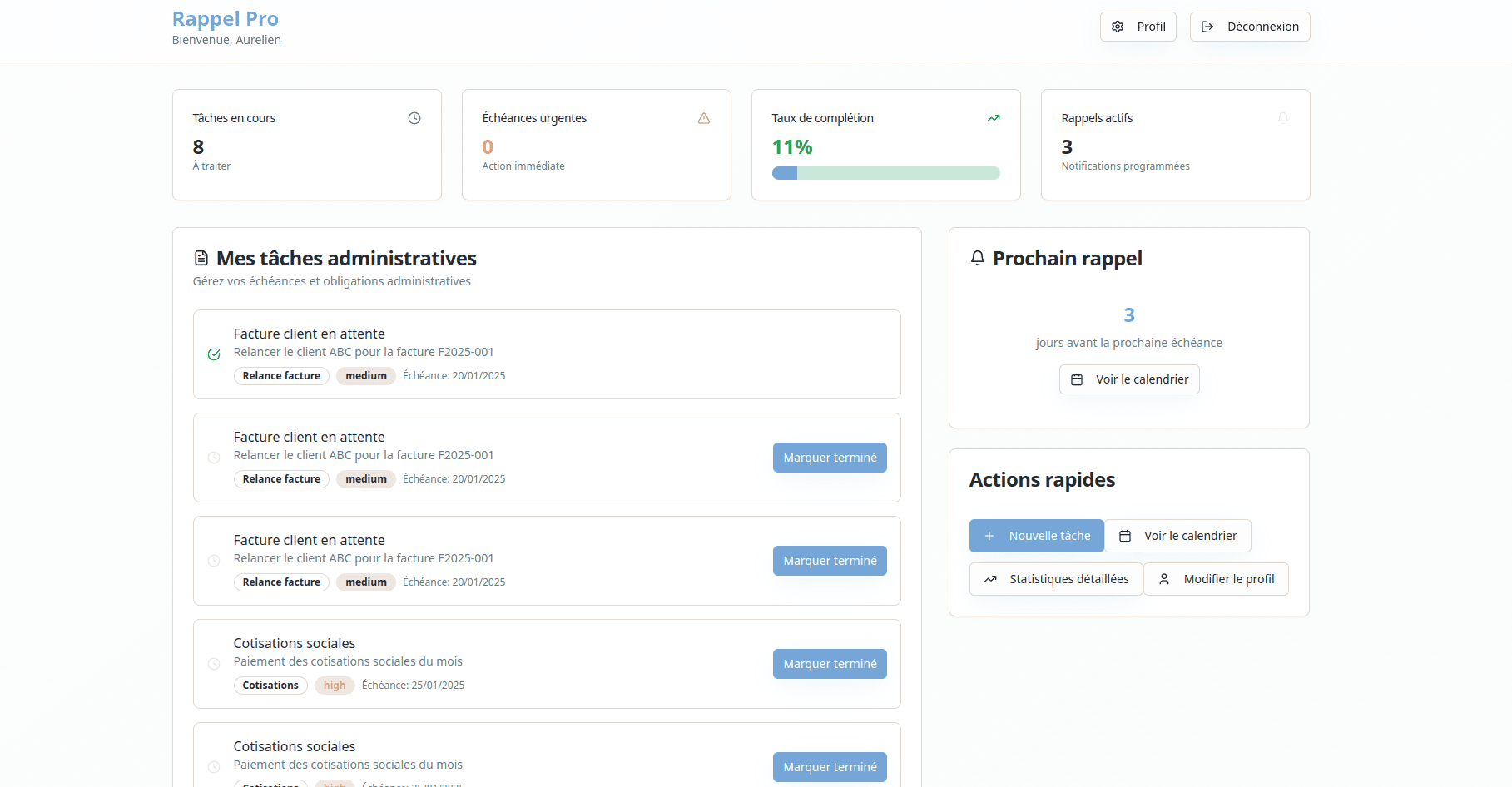Click the document icon beside Mes tâches administratives
The height and width of the screenshot is (787, 1512).
point(201,259)
